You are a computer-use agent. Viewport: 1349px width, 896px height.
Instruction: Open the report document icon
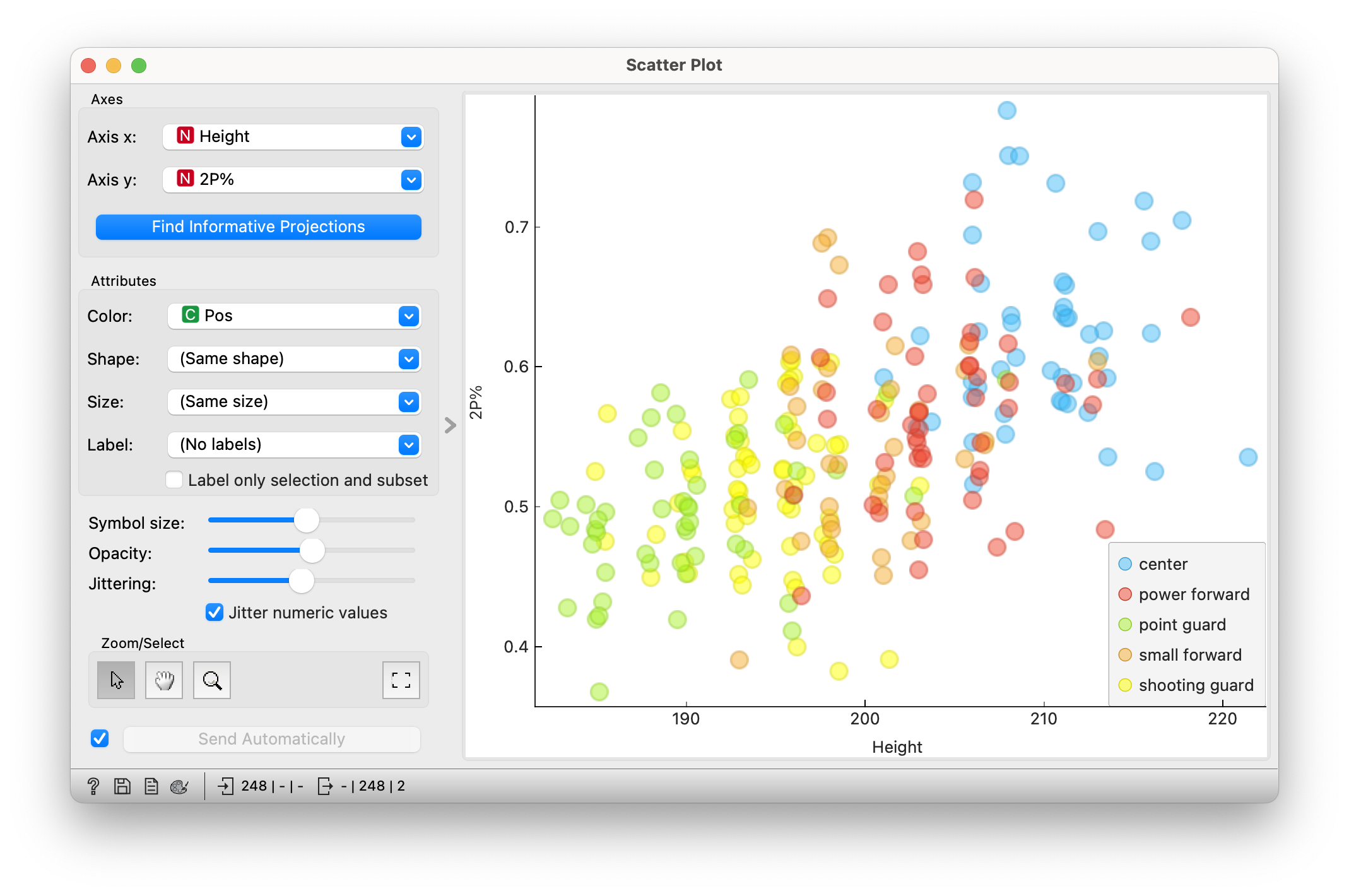click(x=151, y=786)
